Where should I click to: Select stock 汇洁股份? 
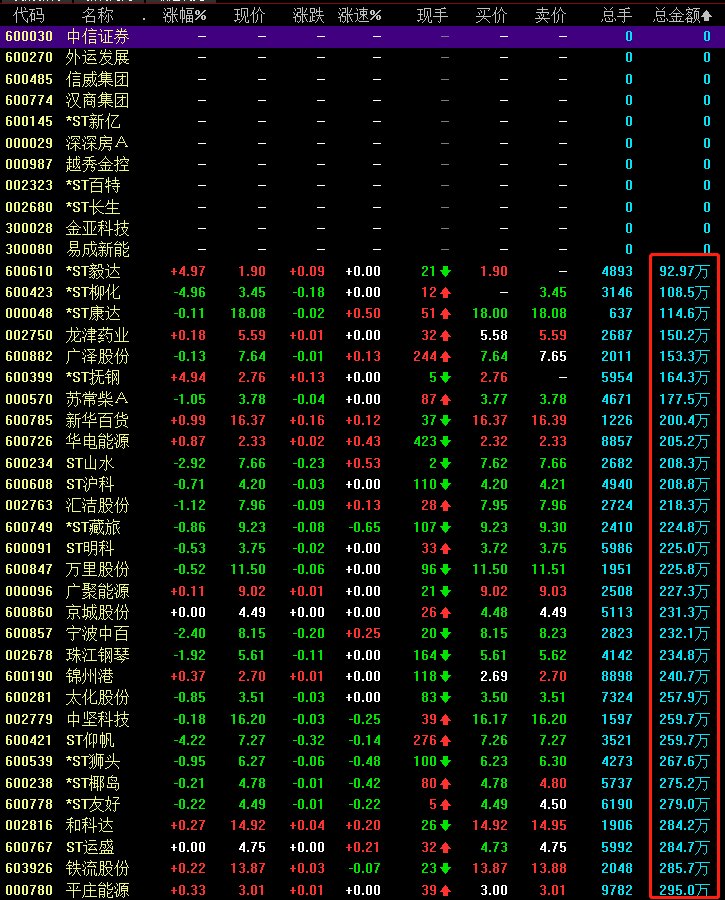(98, 506)
